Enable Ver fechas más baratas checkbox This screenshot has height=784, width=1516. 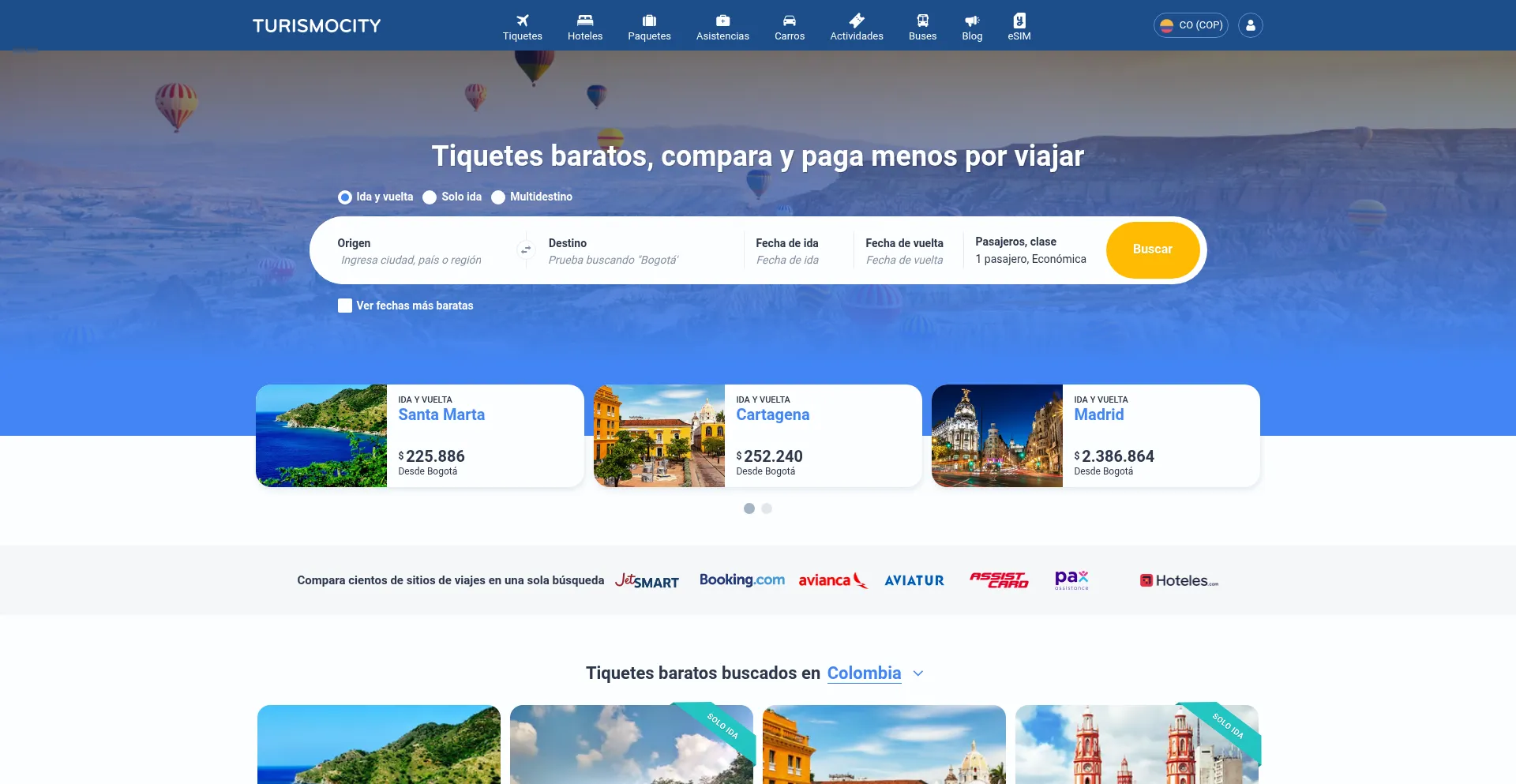(x=345, y=306)
